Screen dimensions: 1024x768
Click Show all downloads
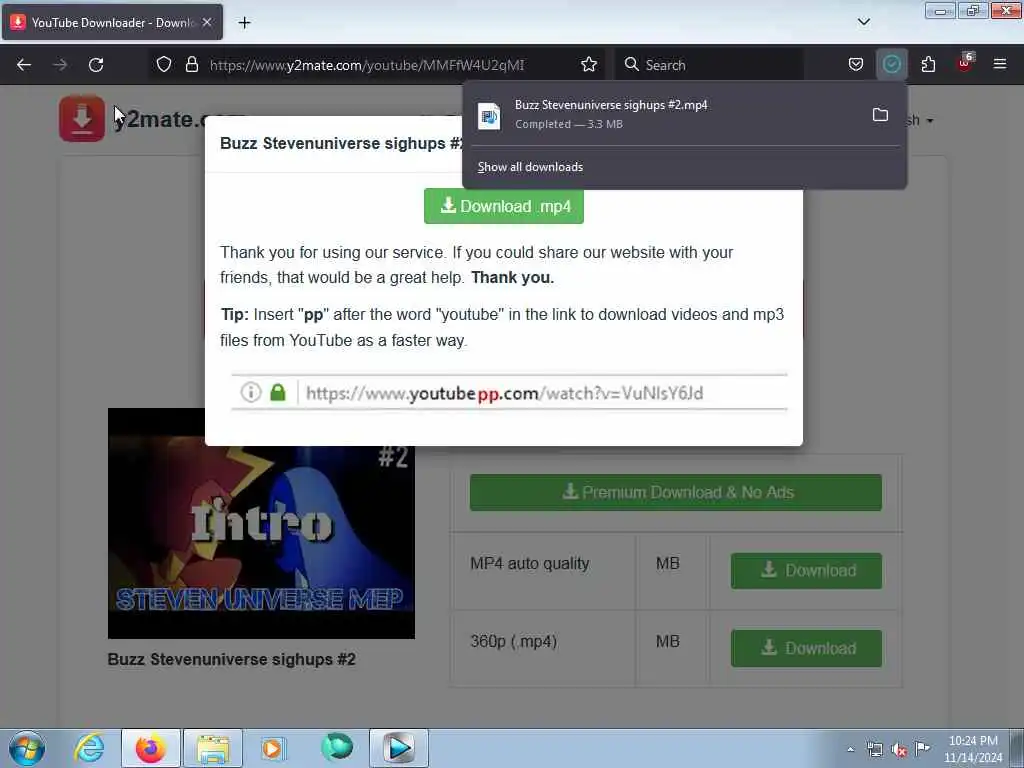(x=530, y=167)
